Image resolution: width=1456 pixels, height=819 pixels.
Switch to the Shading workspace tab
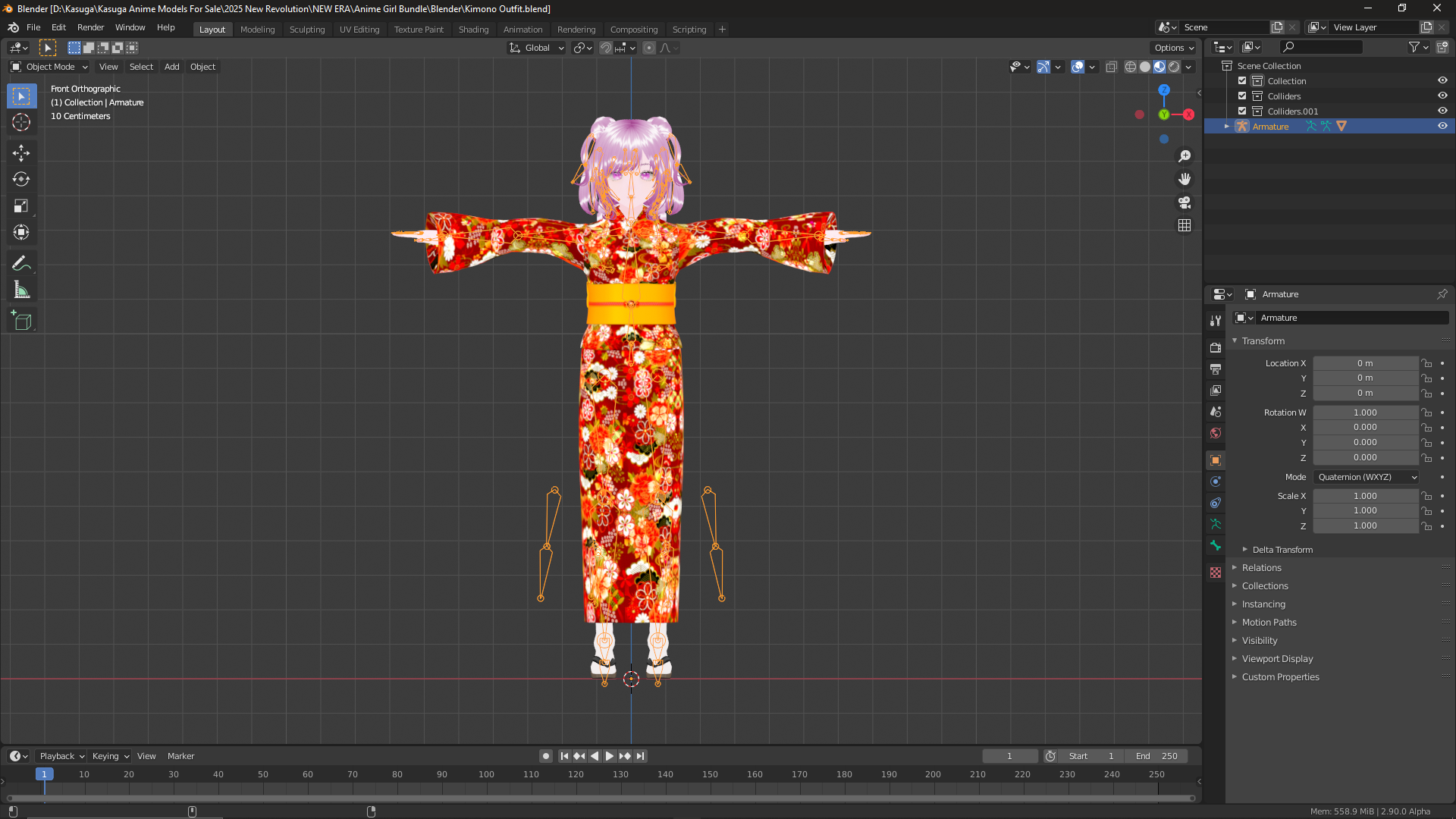tap(473, 30)
